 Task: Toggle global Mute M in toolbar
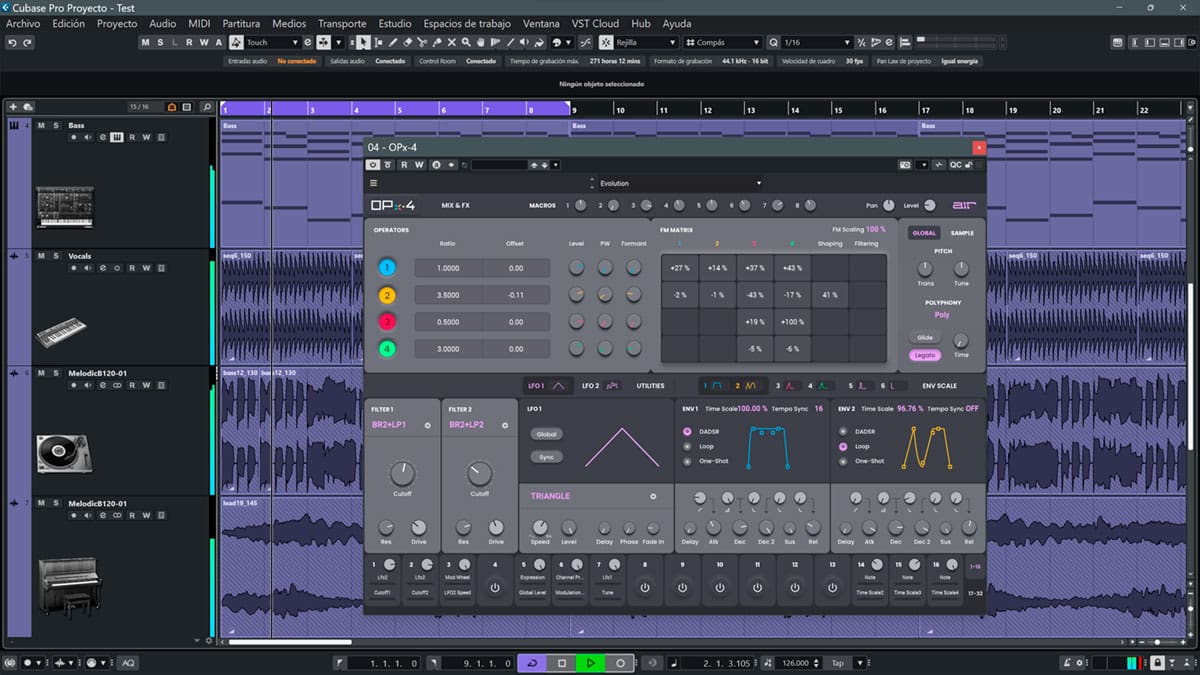[x=146, y=42]
